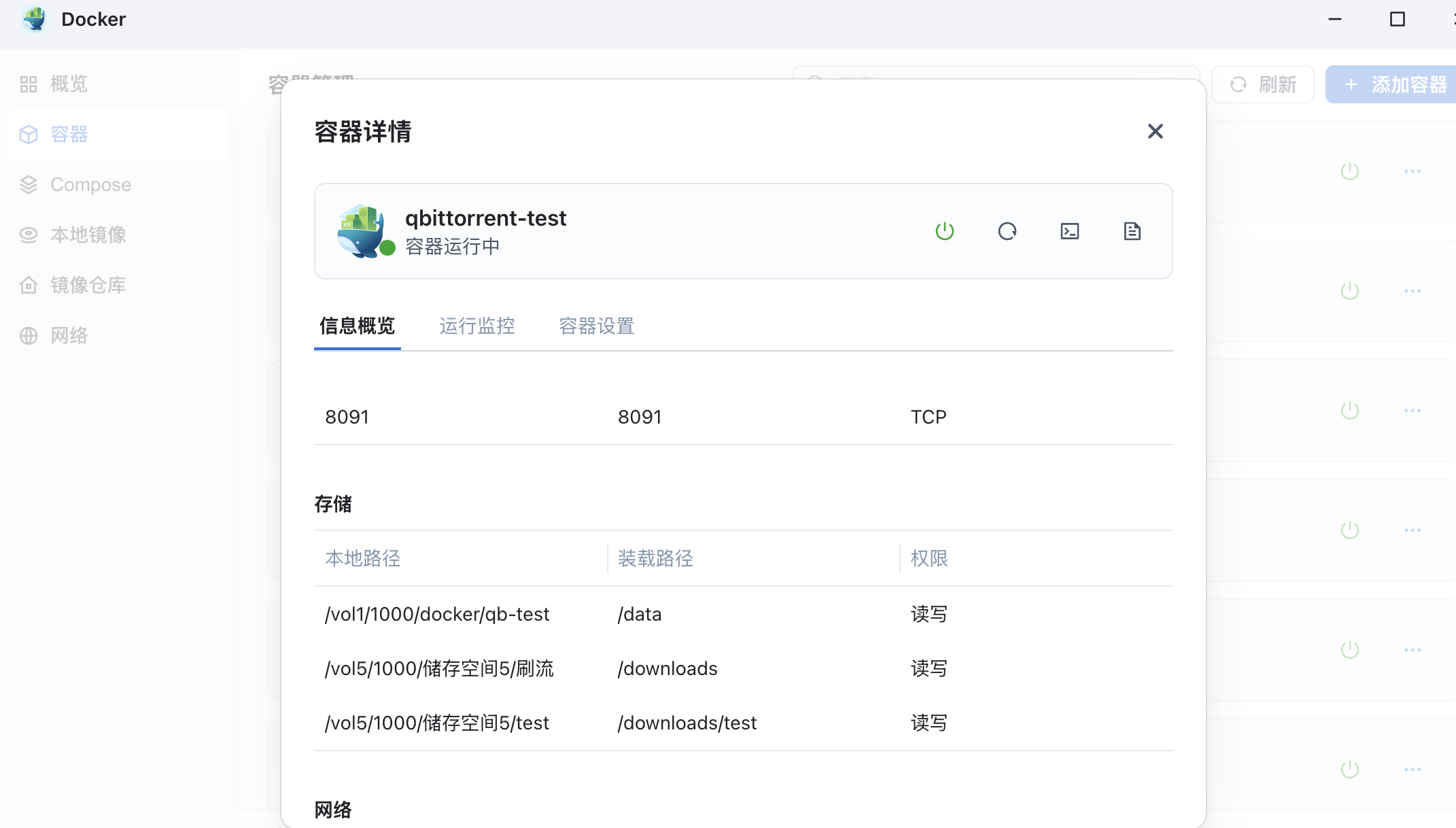Click the Compose layers icon in sidebar
The height and width of the screenshot is (828, 1456).
pyautogui.click(x=29, y=185)
